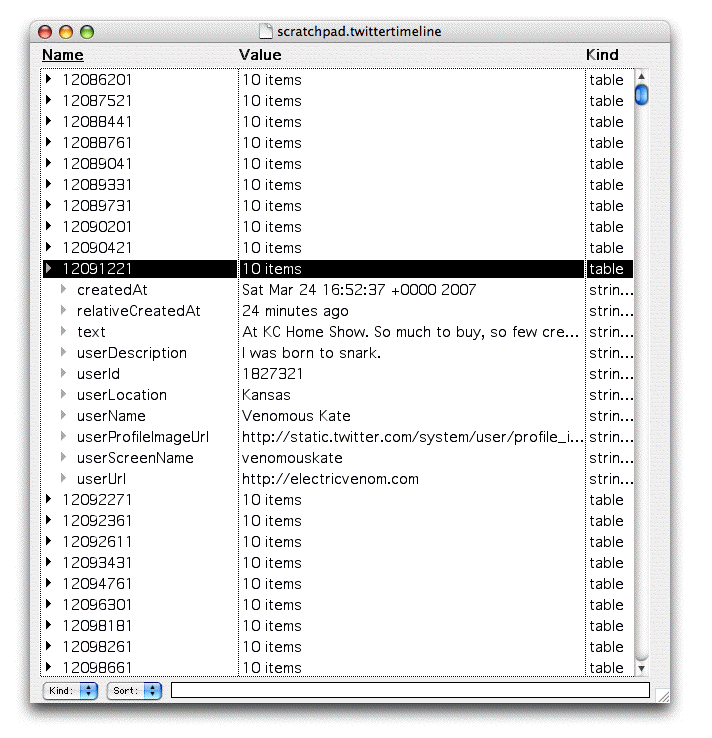
Task: Click the window resize grip corner
Action: [x=662, y=695]
